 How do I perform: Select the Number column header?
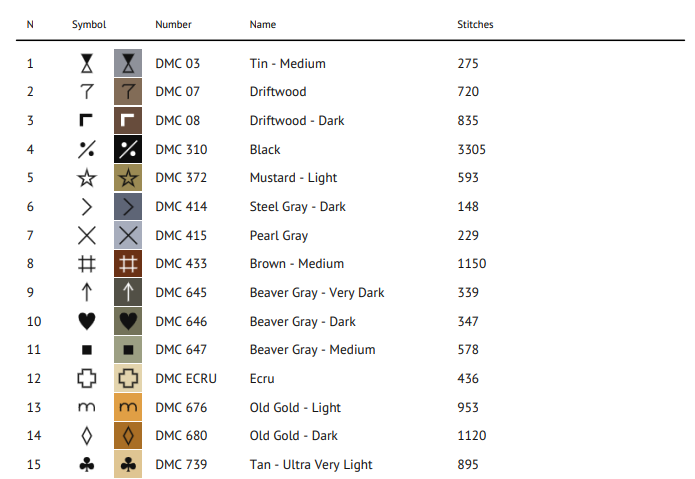click(173, 24)
